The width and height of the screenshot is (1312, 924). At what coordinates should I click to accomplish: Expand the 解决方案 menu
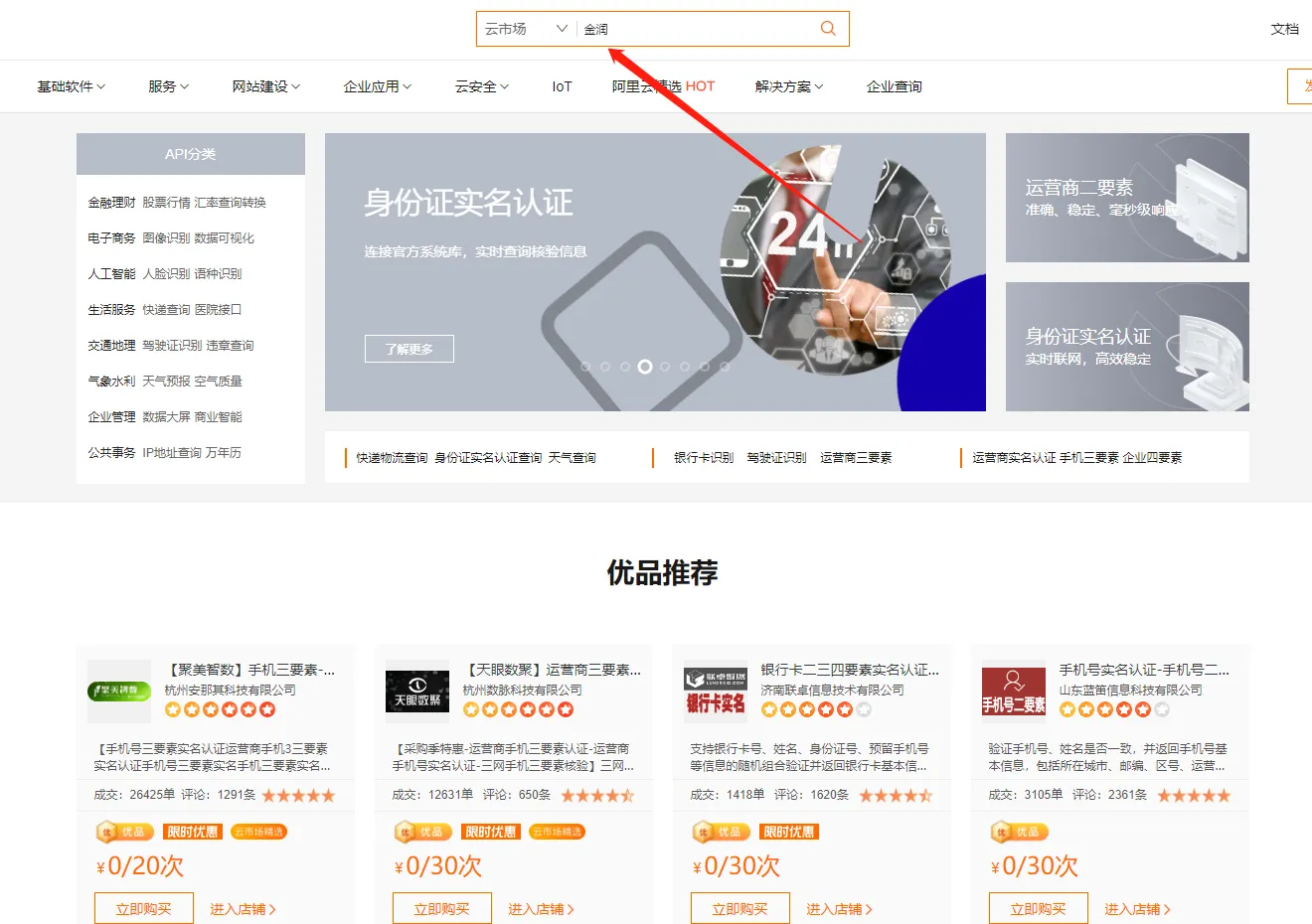789,86
